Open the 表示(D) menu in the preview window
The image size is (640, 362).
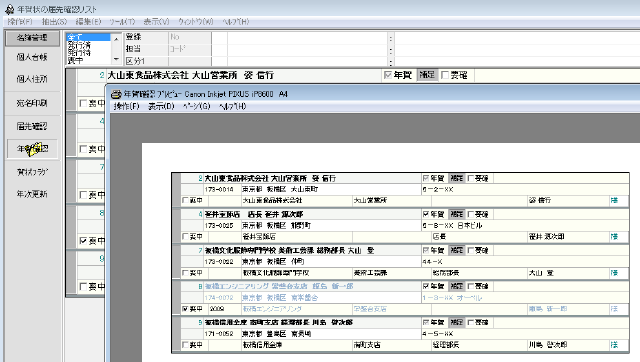point(161,107)
